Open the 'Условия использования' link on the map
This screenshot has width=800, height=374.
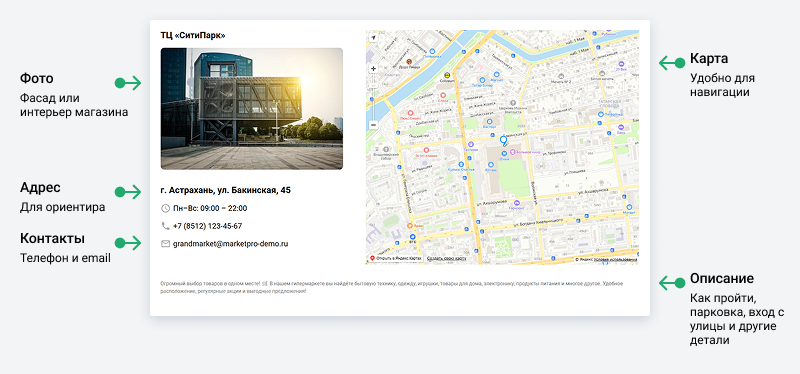615,260
